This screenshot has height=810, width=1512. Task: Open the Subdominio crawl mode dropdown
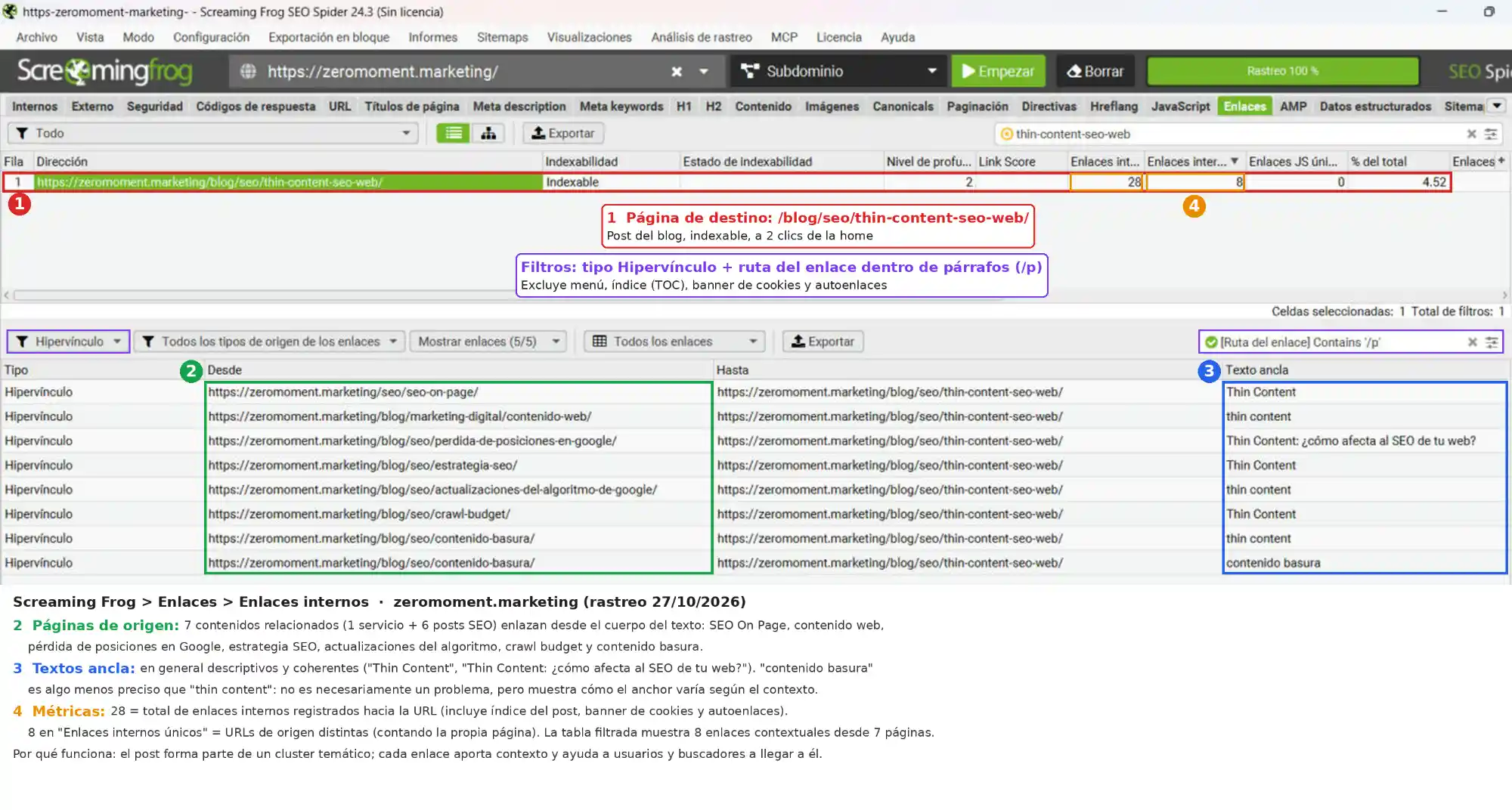[838, 71]
